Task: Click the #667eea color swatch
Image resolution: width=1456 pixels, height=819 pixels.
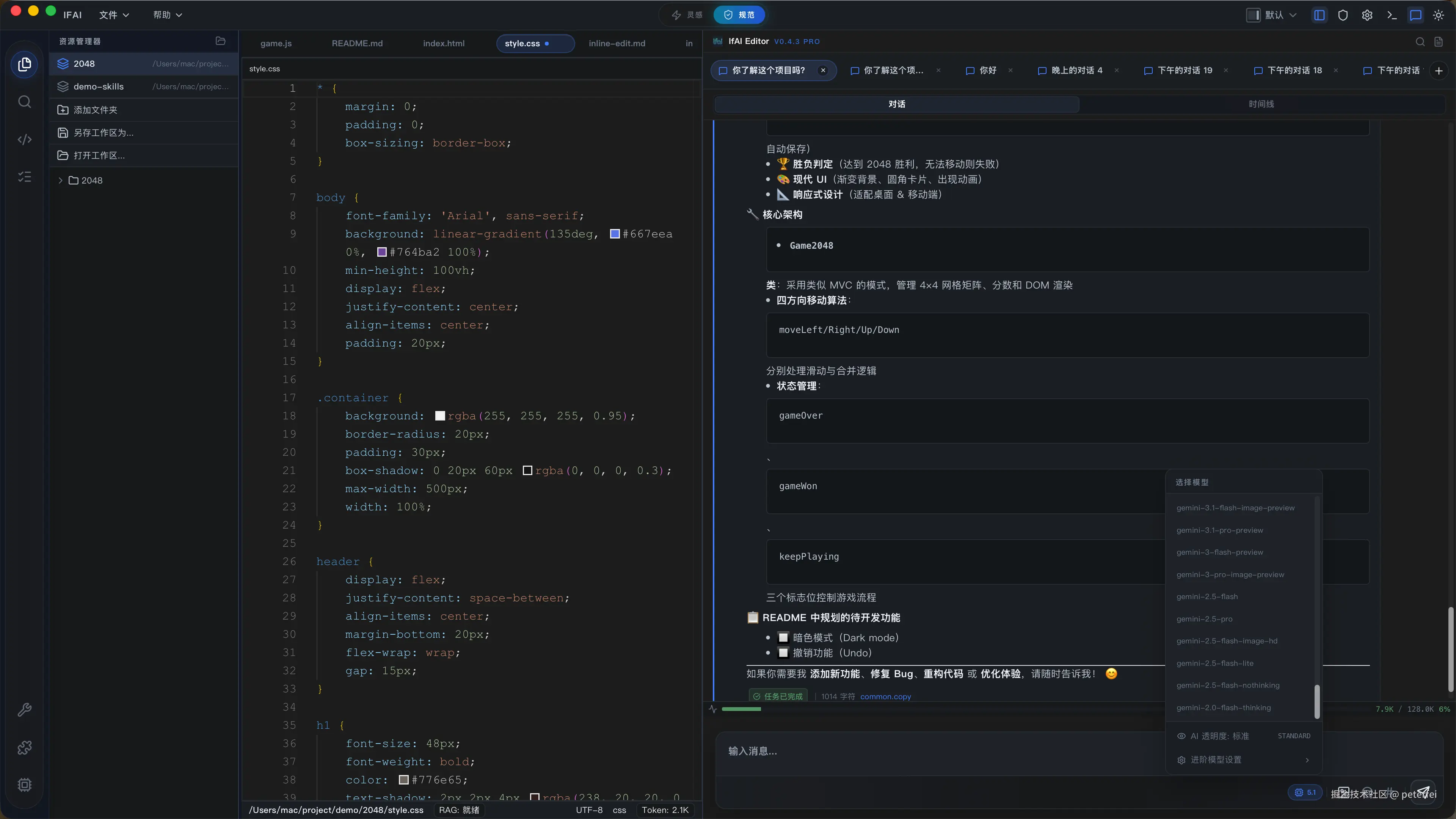Action: click(x=615, y=234)
